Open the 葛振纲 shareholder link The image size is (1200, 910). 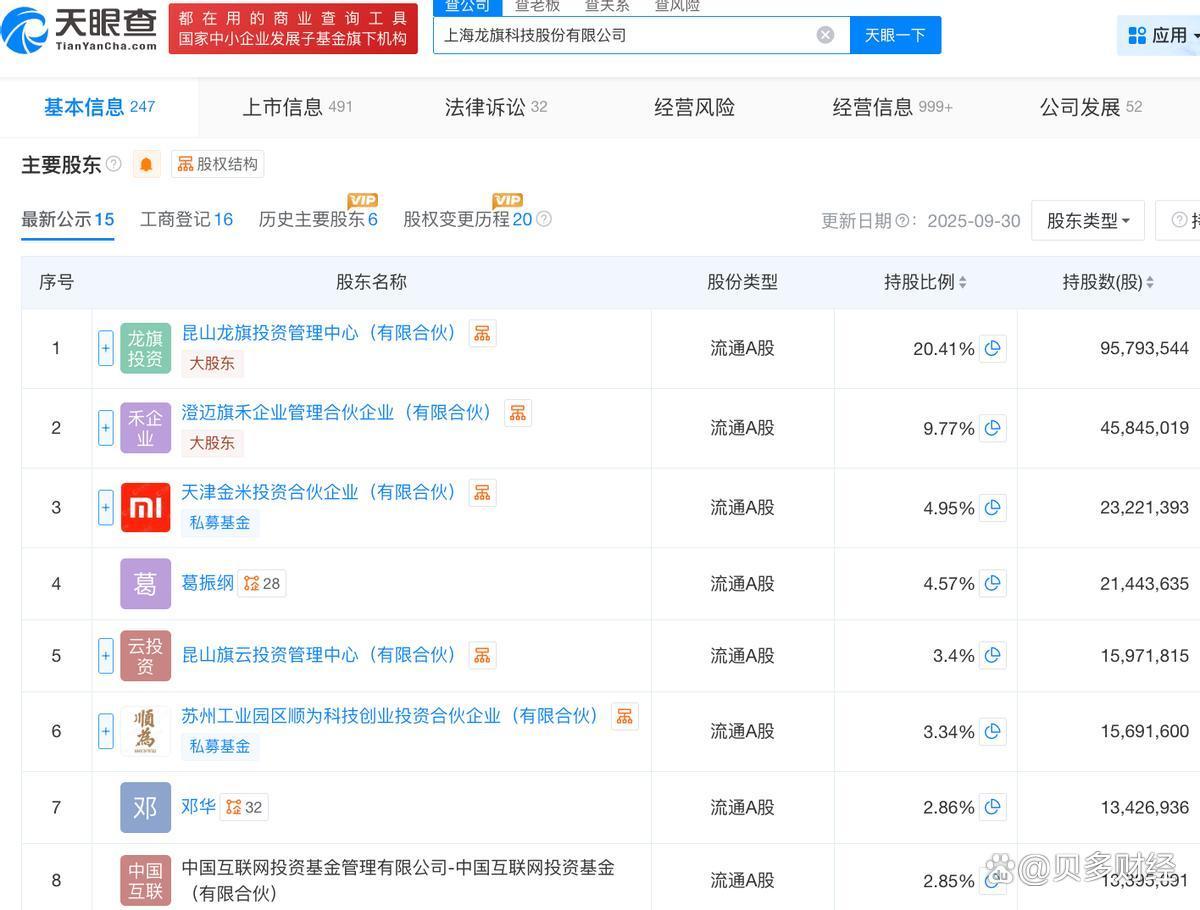coord(207,583)
